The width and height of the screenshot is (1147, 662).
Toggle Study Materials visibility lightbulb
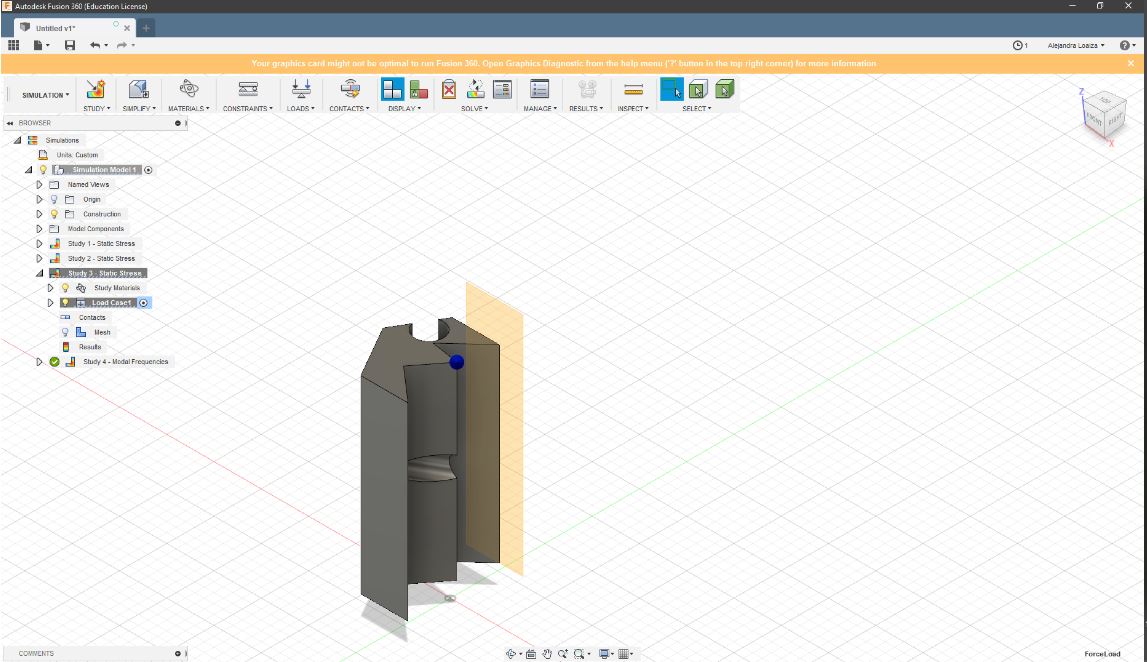[x=65, y=288]
